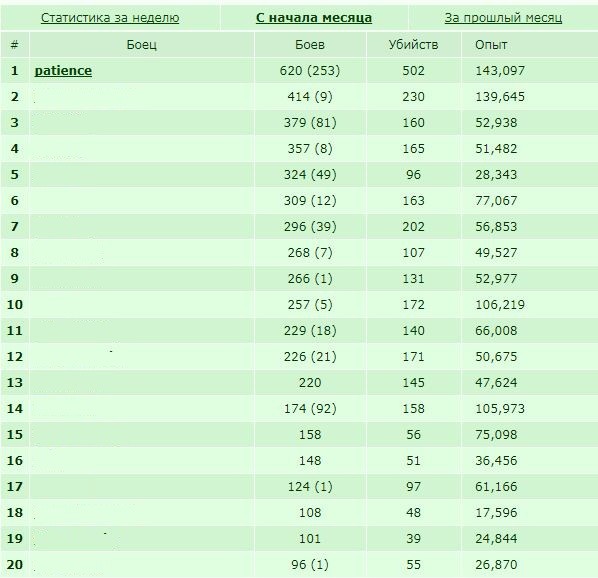
Task: Open the patience player profile link
Action: 63,71
